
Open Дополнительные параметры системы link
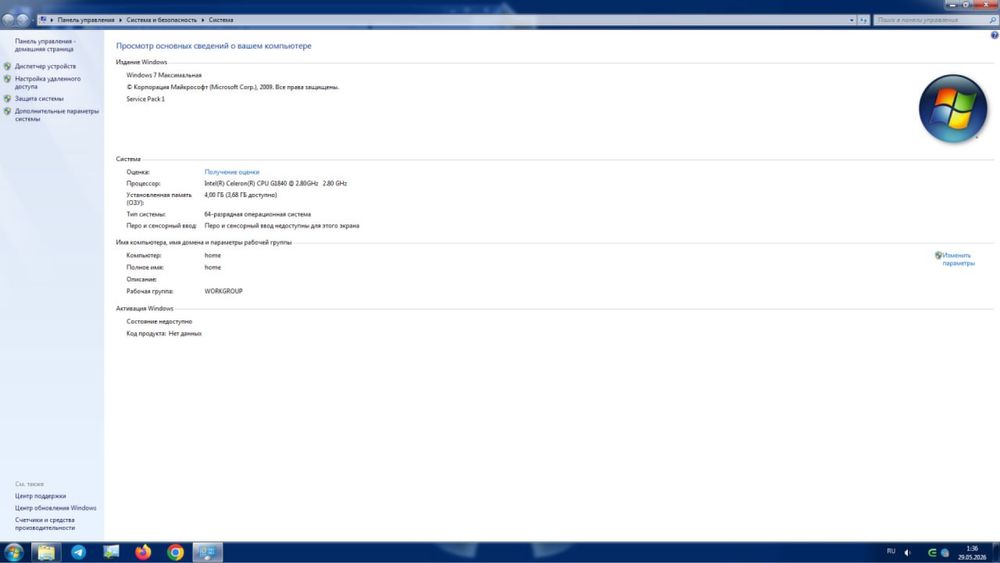coord(57,115)
